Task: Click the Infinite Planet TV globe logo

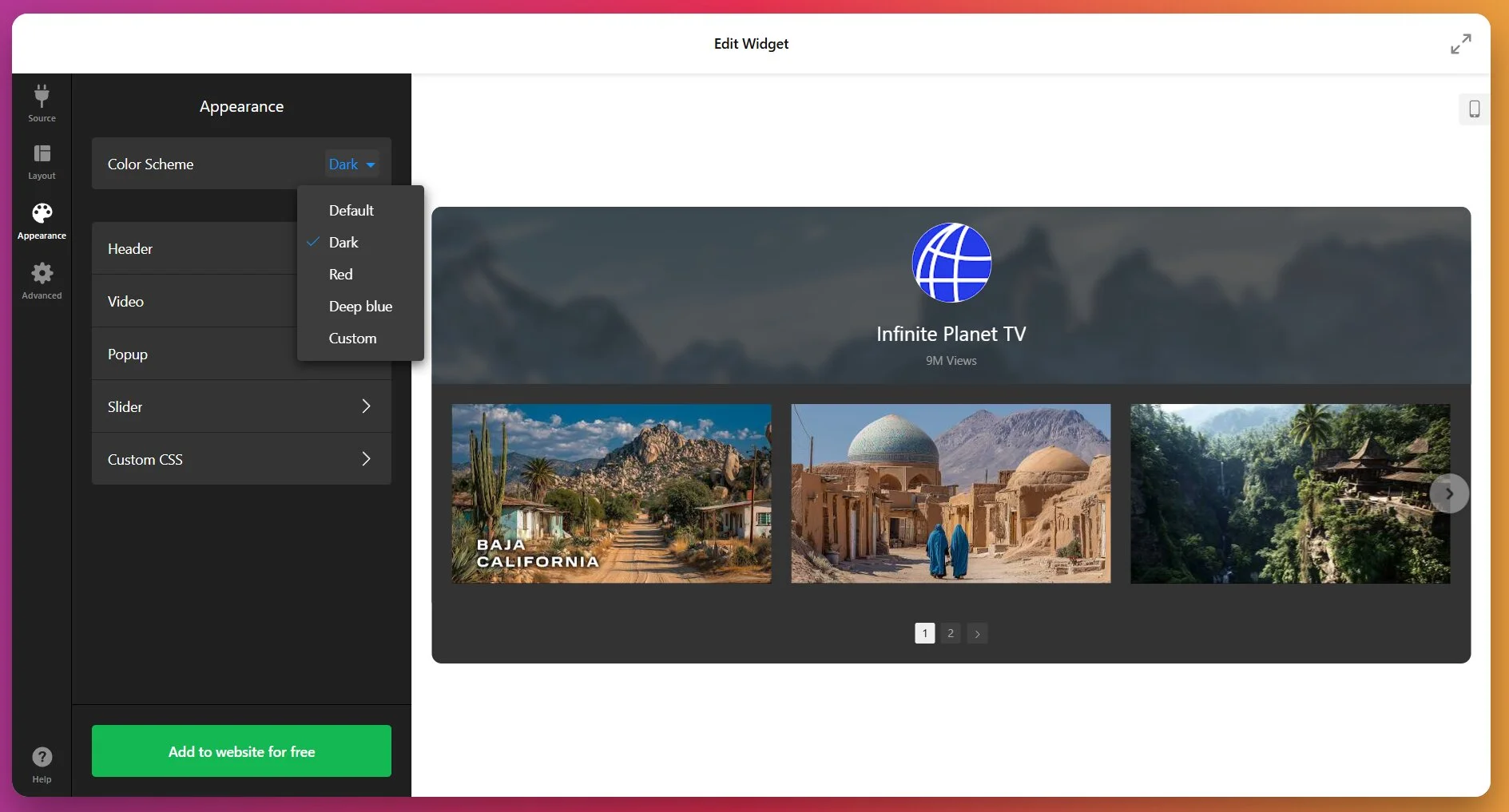Action: pyautogui.click(x=951, y=263)
